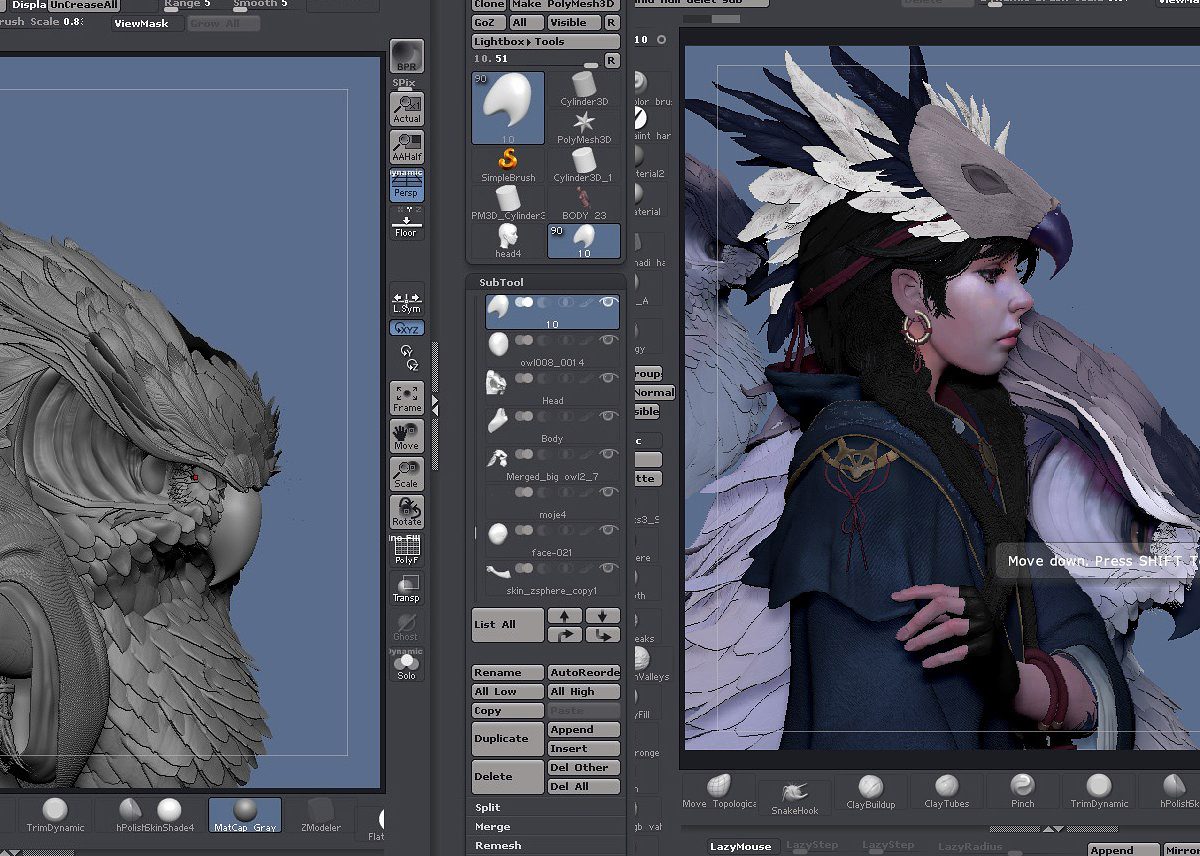This screenshot has height=856, width=1200.
Task: Select the ClayBuildup brush
Action: click(870, 790)
